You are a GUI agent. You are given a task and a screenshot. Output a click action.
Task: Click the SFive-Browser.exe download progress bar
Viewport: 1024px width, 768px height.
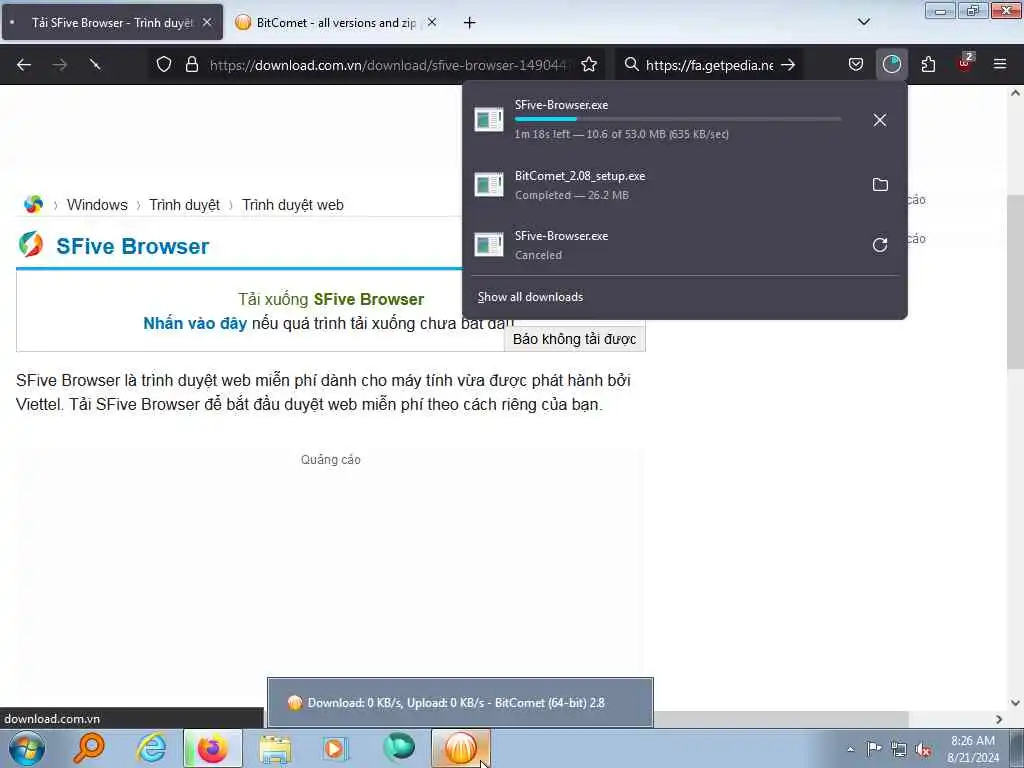[x=678, y=119]
